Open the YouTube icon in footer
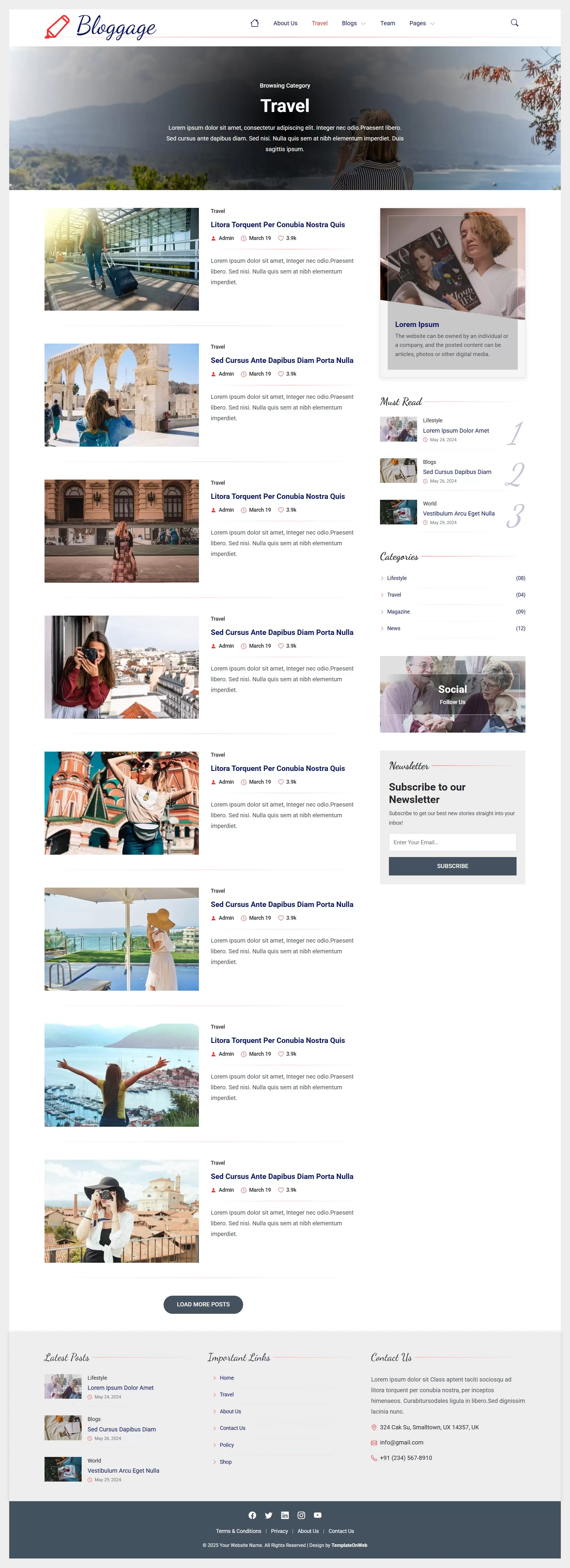 tap(318, 1515)
